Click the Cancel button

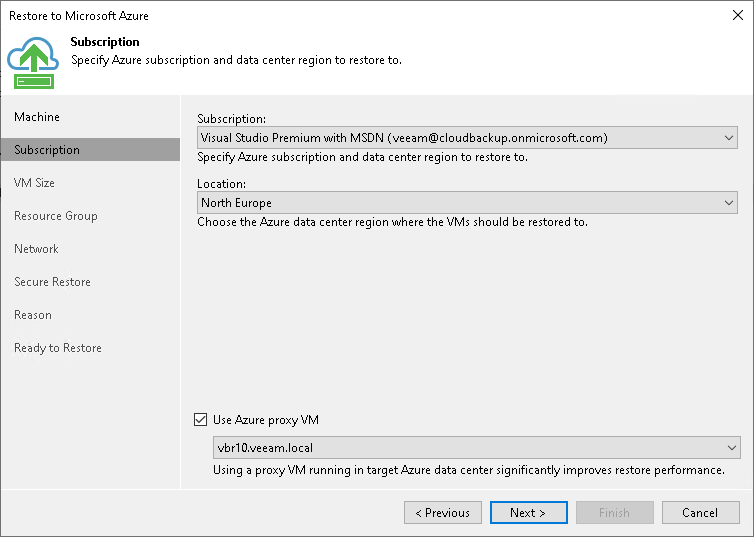coord(700,513)
